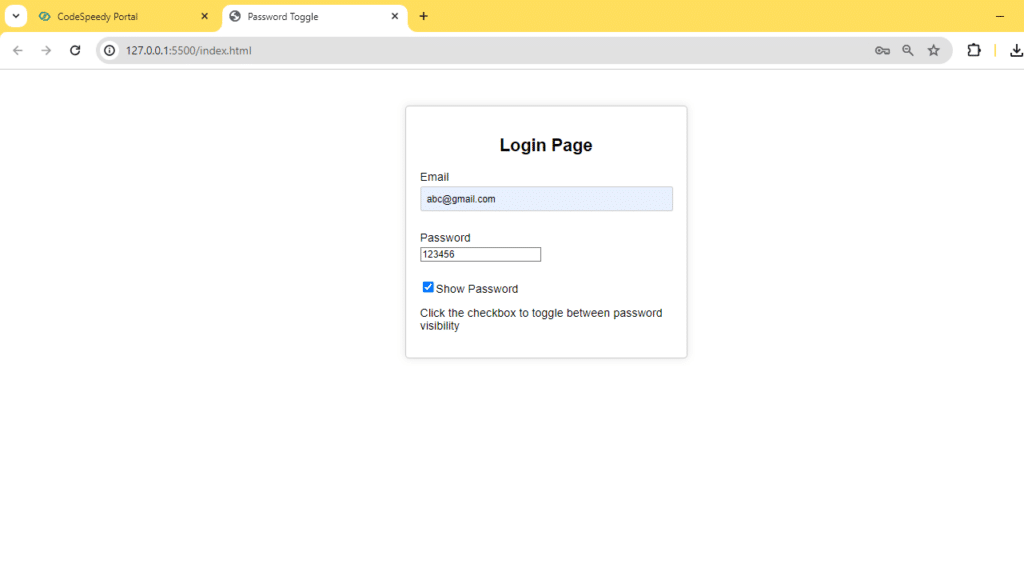Bookmark this page with the star icon

click(x=934, y=50)
